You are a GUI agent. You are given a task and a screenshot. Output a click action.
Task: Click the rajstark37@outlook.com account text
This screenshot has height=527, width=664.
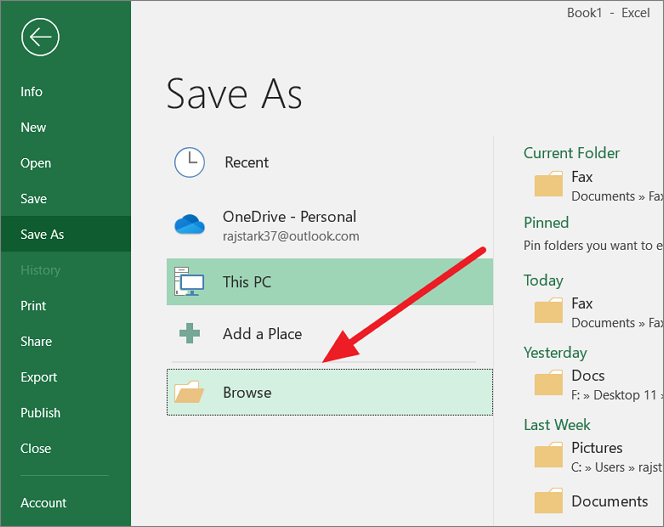point(291,236)
